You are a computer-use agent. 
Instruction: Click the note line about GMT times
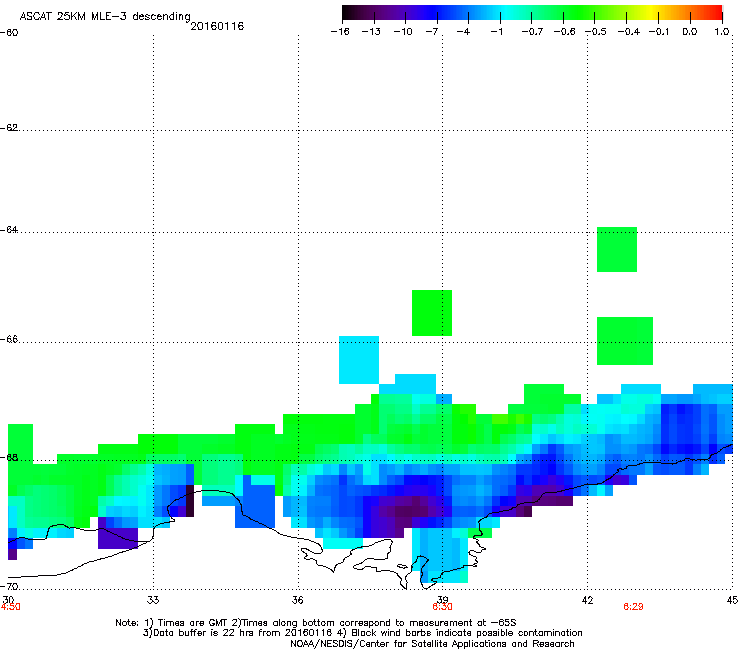coord(316,623)
